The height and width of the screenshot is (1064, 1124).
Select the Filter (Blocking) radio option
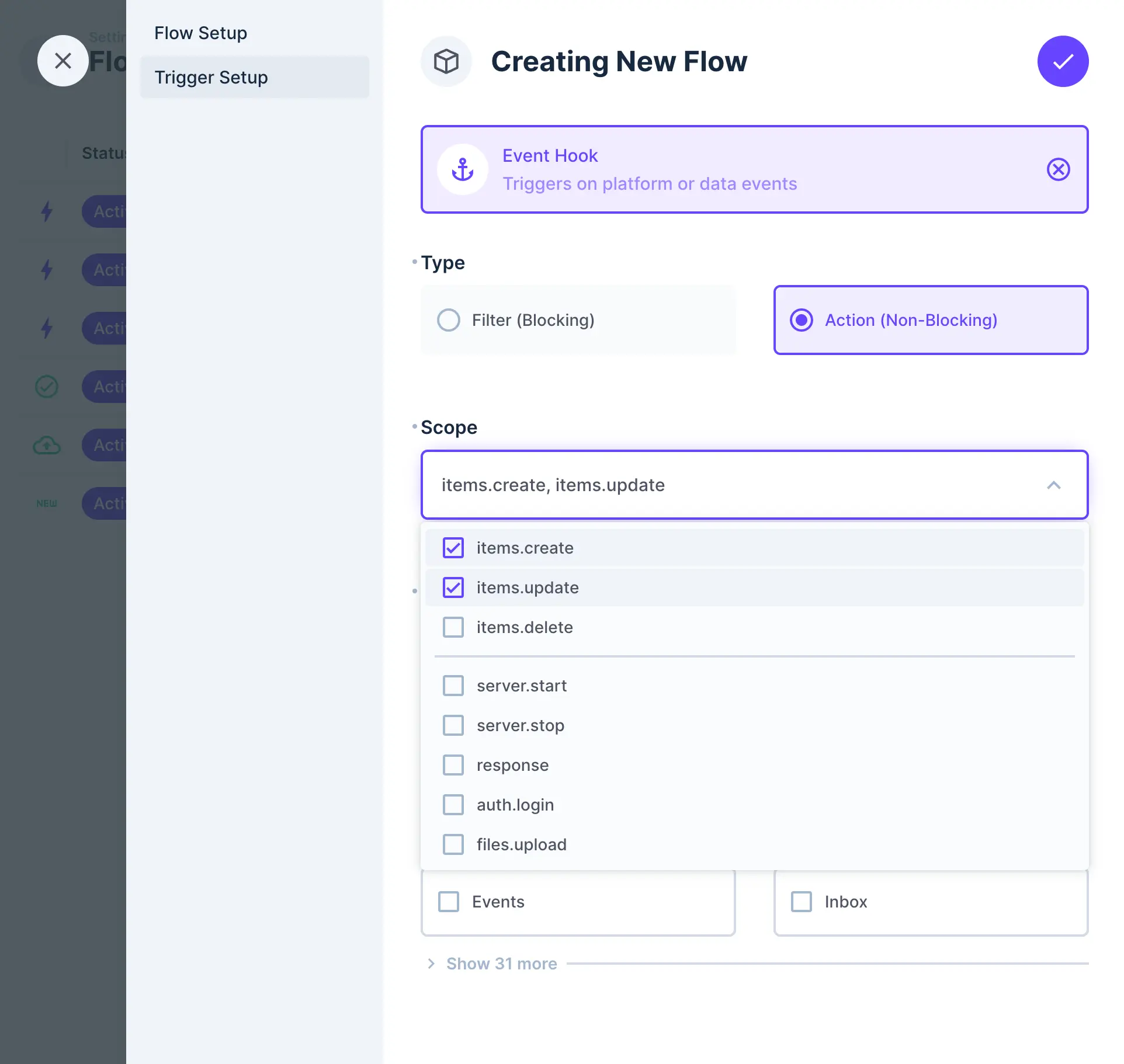pyautogui.click(x=449, y=320)
